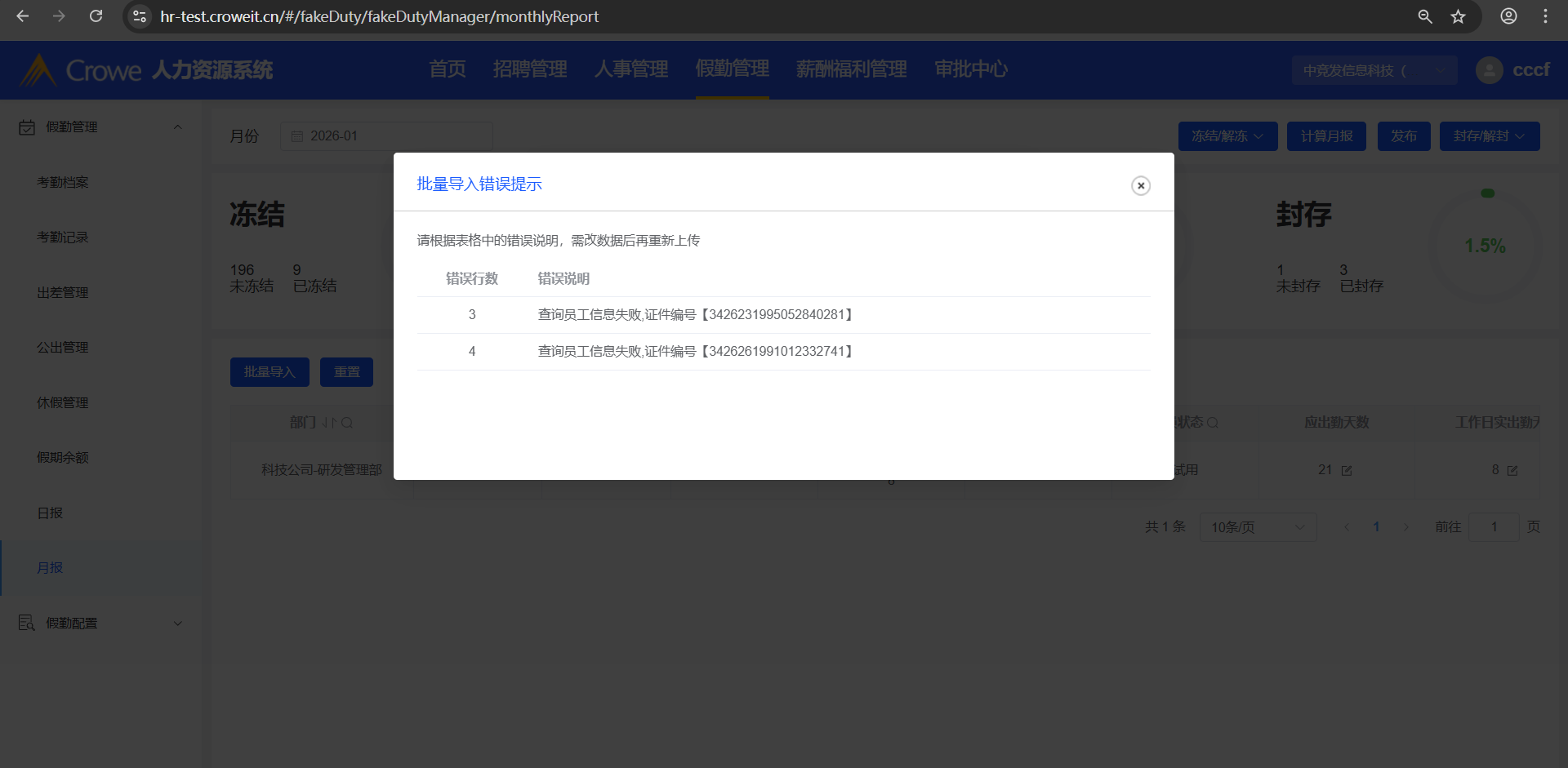Close the batch import error dialog
Image resolution: width=1568 pixels, height=768 pixels.
[x=1141, y=186]
